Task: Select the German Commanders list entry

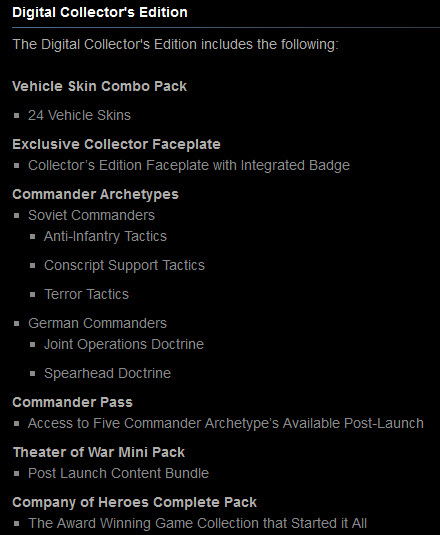Action: (x=97, y=323)
